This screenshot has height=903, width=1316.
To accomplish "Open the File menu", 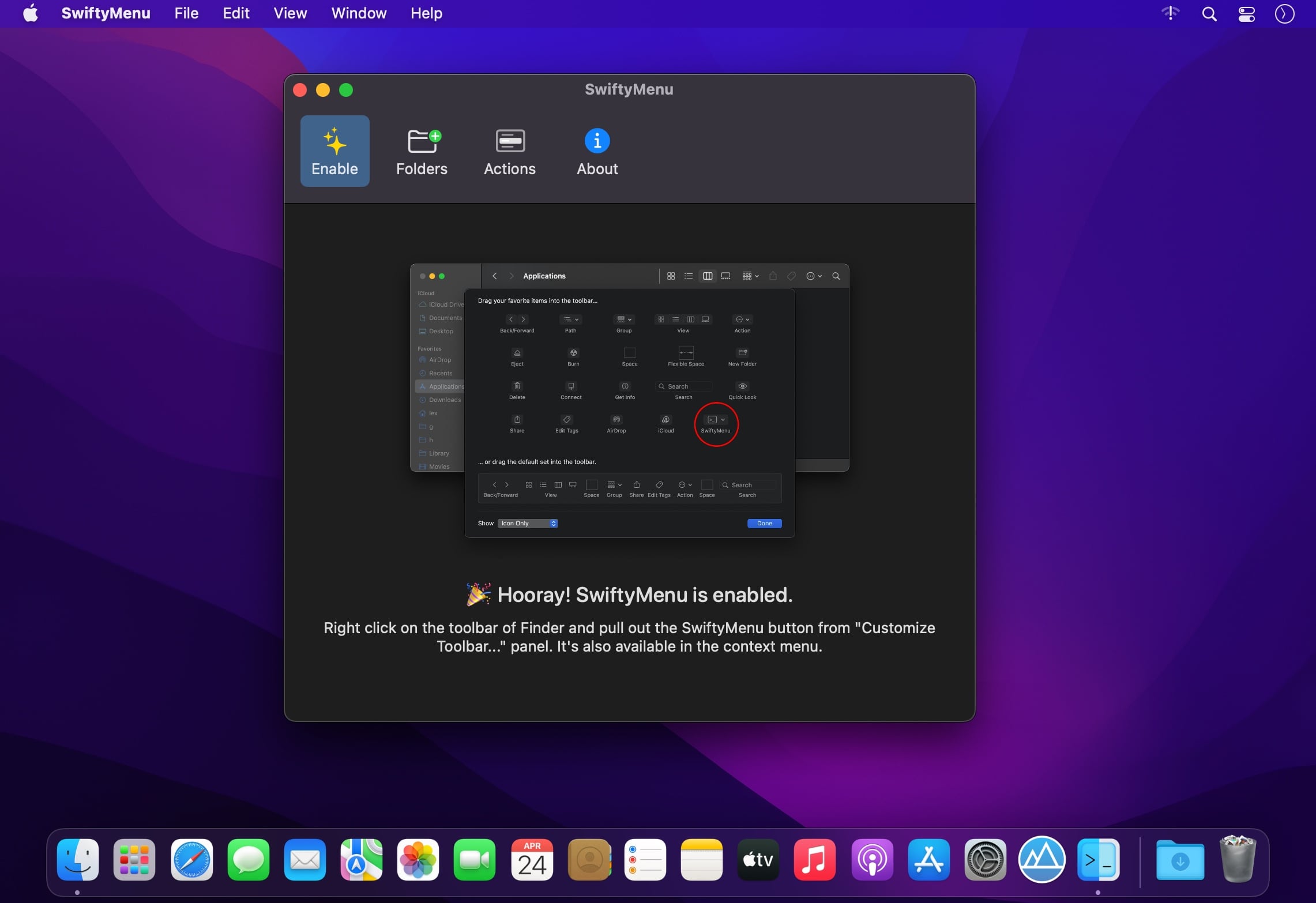I will coord(186,13).
